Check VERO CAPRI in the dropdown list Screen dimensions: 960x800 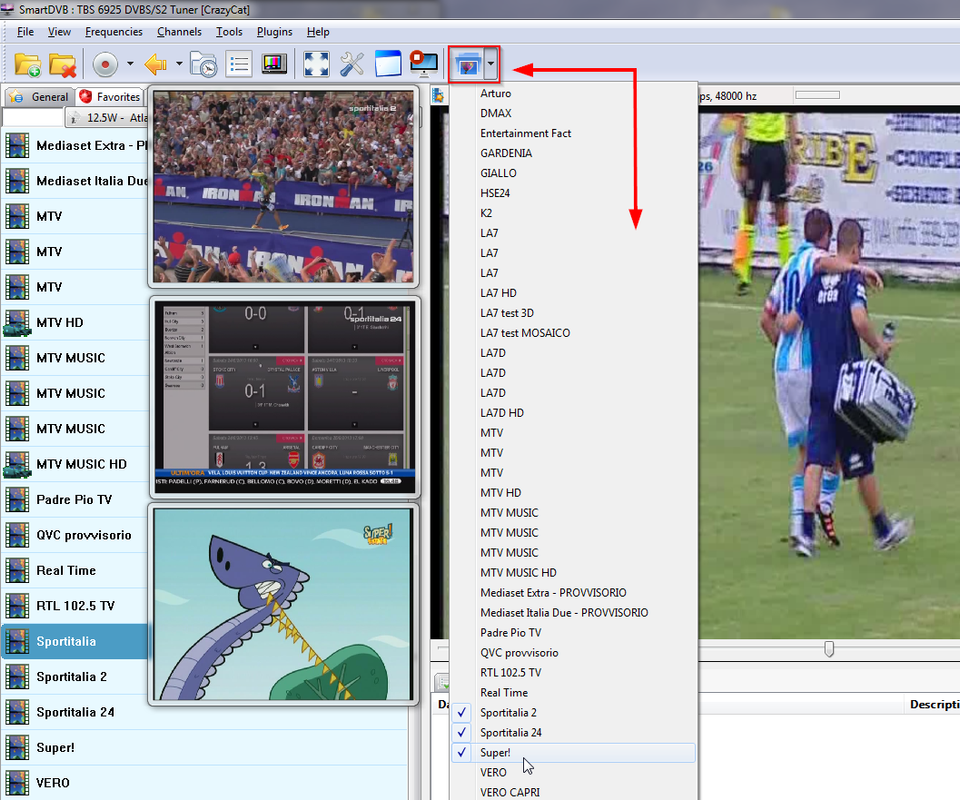point(572,793)
